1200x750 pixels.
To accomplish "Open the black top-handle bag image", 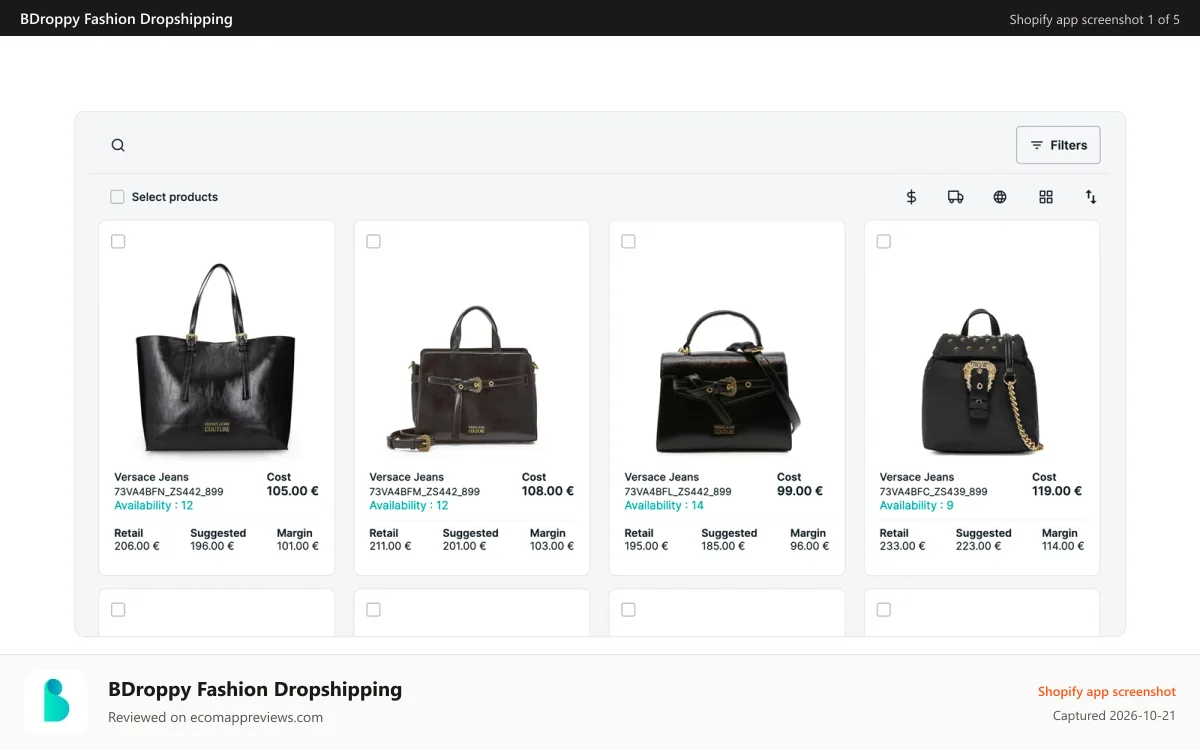I will (727, 381).
